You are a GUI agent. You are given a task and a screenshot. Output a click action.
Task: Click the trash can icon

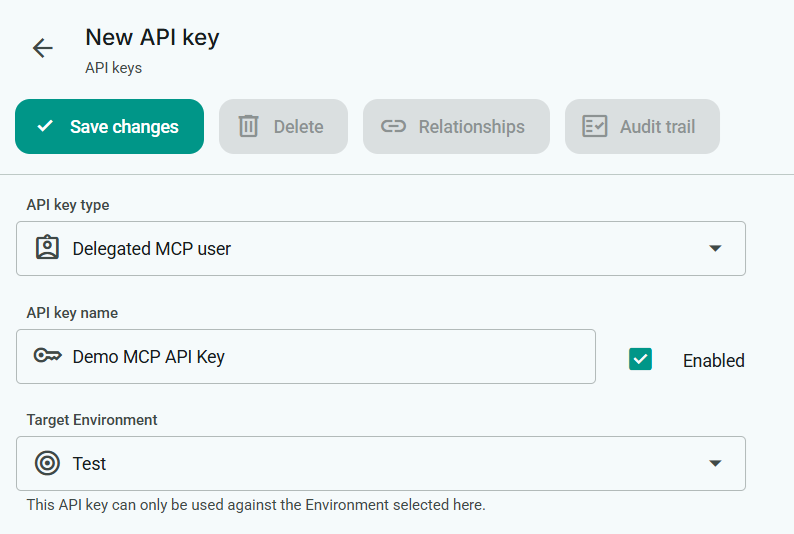tap(248, 127)
